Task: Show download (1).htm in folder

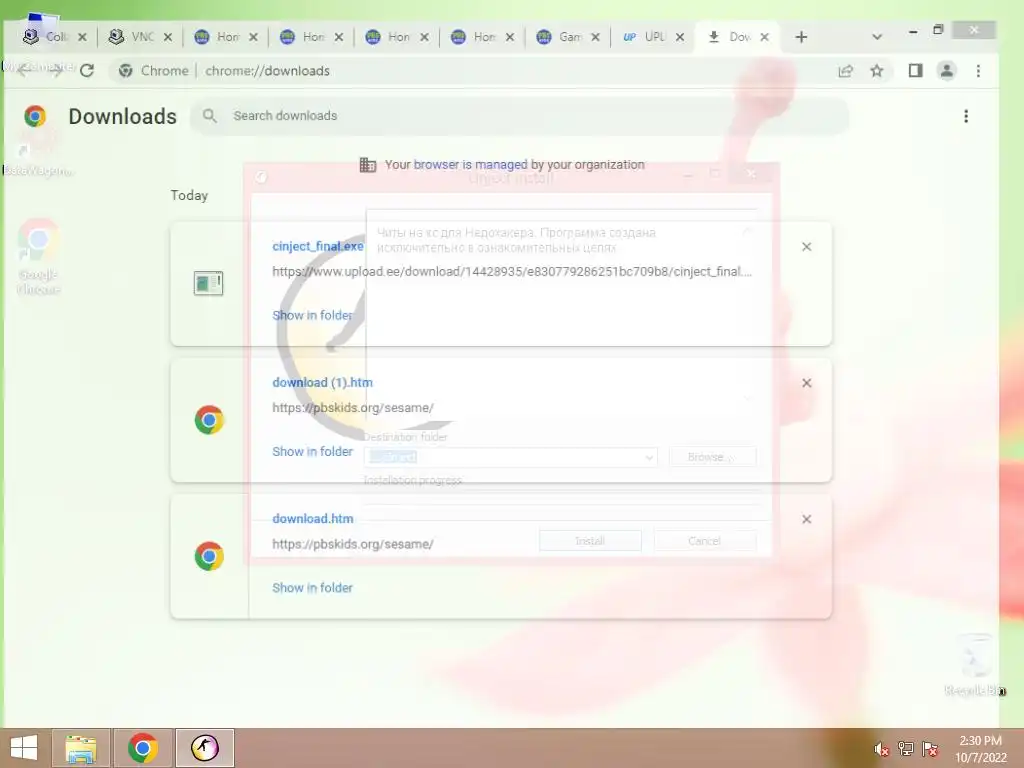Action: (x=312, y=451)
